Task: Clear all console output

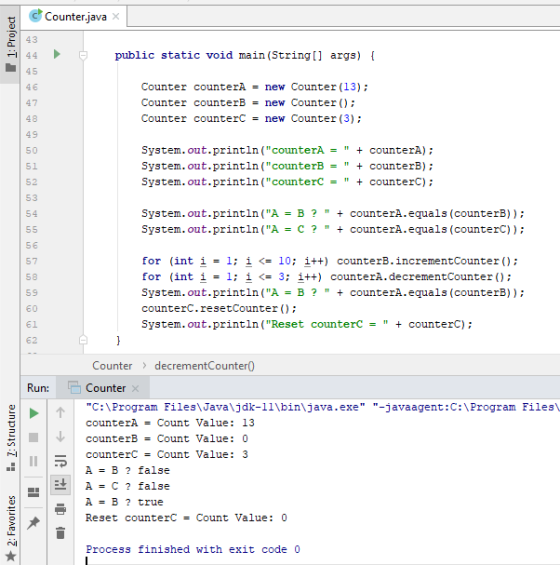Action: 60,533
